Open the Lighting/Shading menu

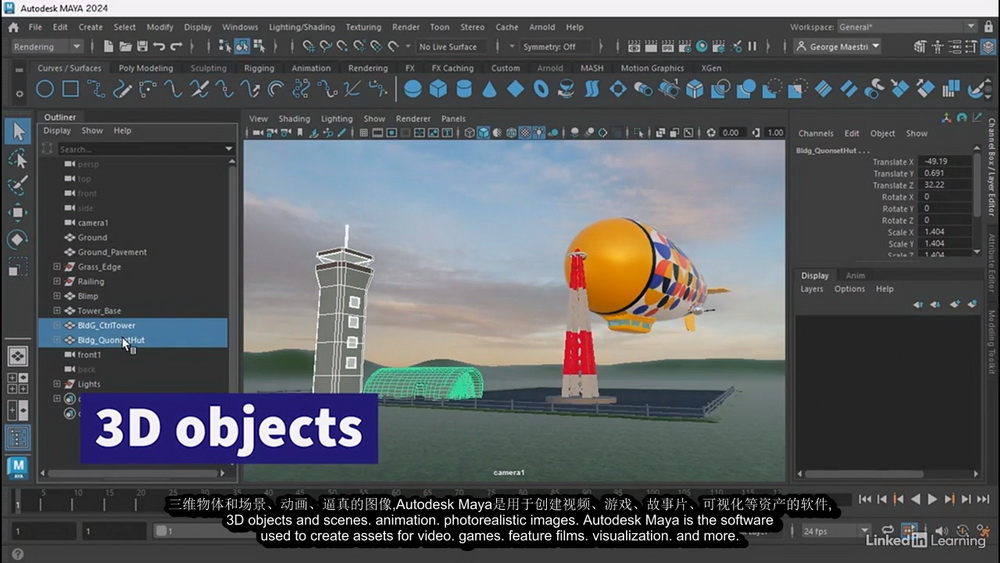pos(302,27)
